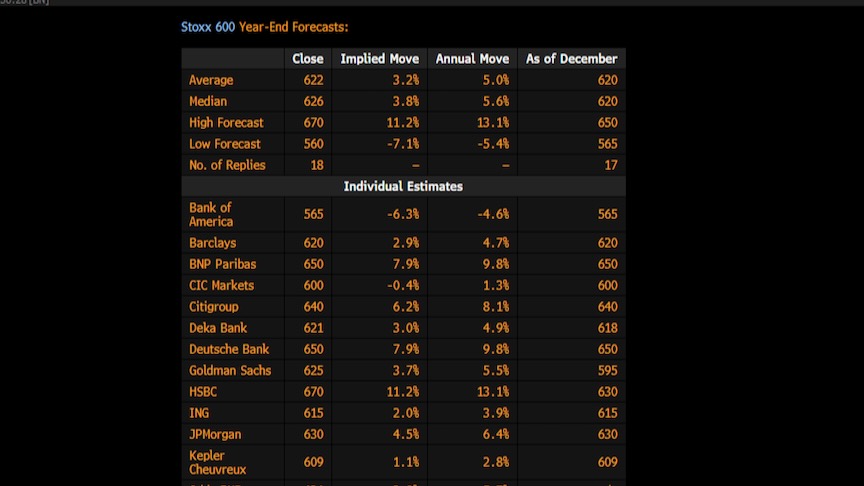Click the Annual Move column header

tap(472, 59)
